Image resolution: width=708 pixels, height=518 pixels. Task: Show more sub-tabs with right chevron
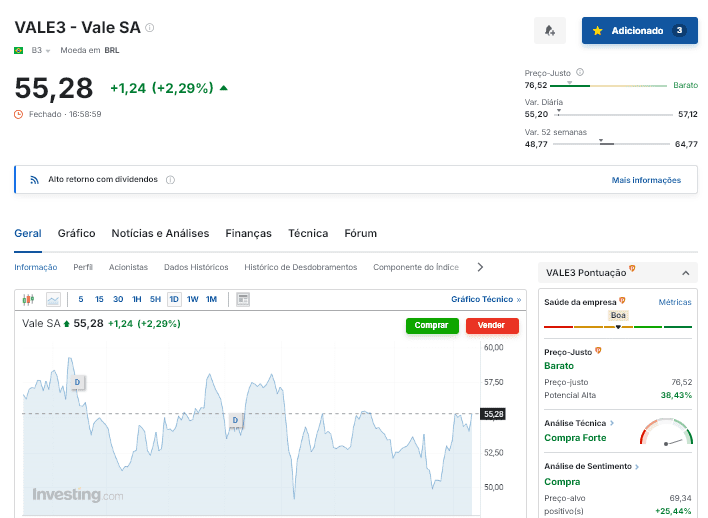tap(480, 267)
